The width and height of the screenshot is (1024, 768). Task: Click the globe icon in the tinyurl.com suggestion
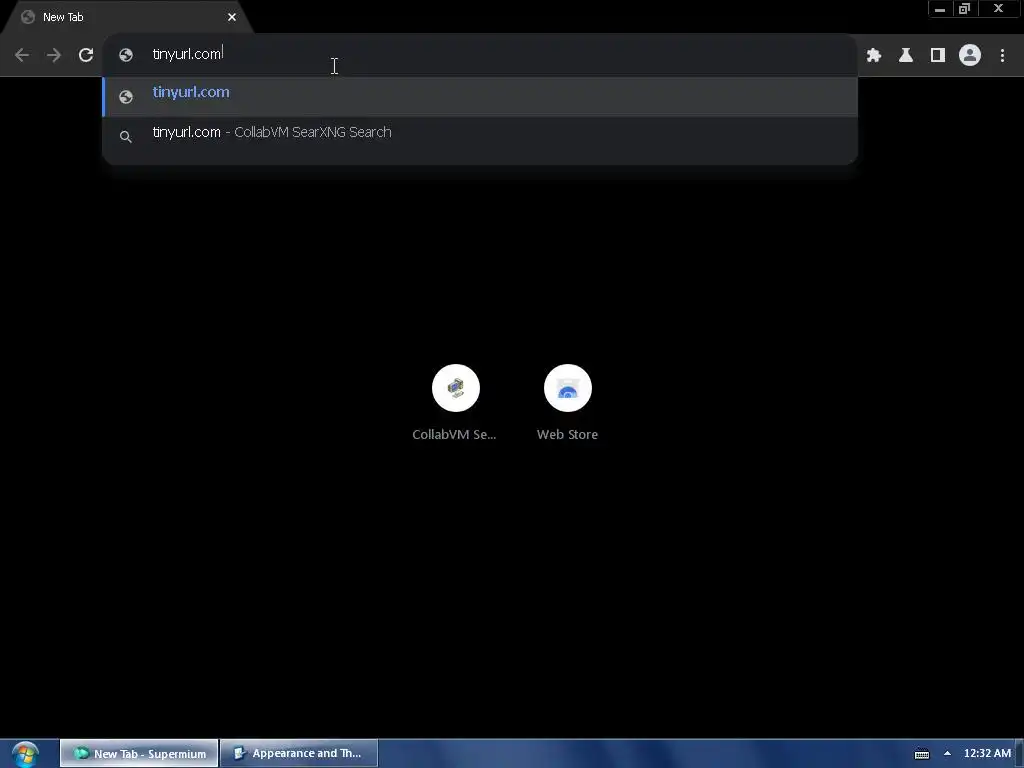[126, 97]
